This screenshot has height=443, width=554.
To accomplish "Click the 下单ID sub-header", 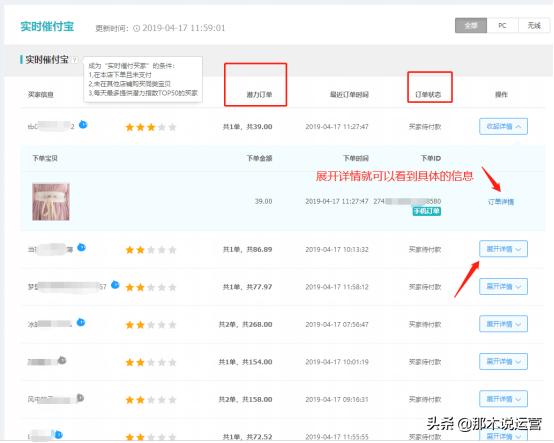I will coord(431,158).
